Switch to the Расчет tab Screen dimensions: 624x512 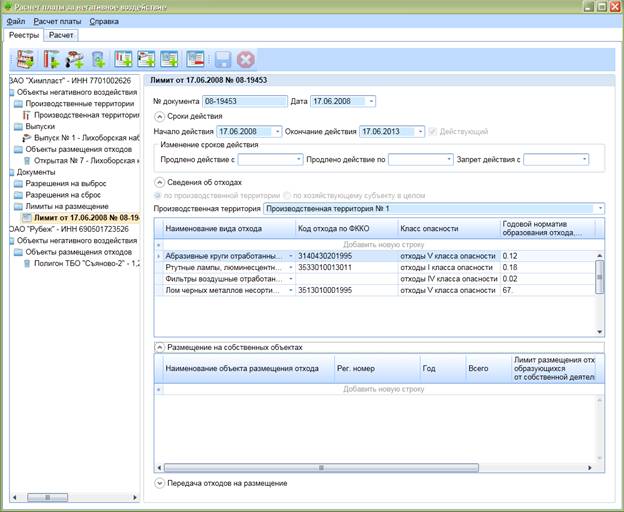click(61, 35)
